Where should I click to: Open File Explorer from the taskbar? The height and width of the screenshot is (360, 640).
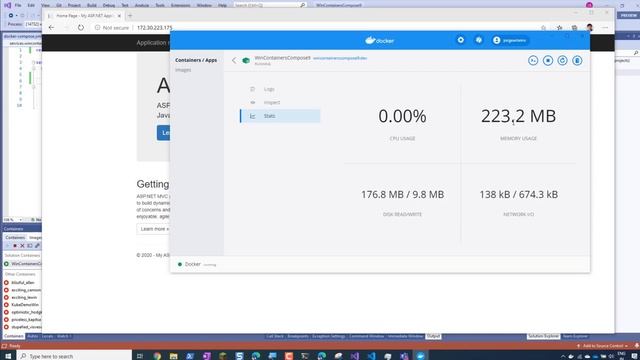pyautogui.click(x=173, y=356)
